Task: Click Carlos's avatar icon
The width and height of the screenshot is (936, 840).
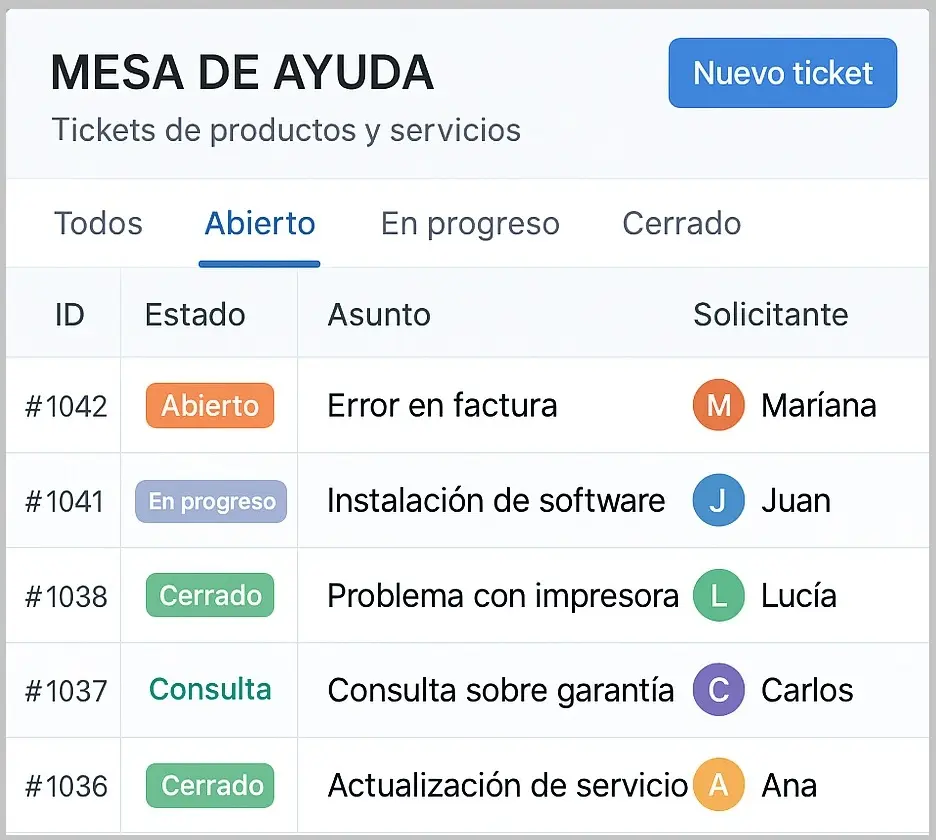Action: coord(718,690)
